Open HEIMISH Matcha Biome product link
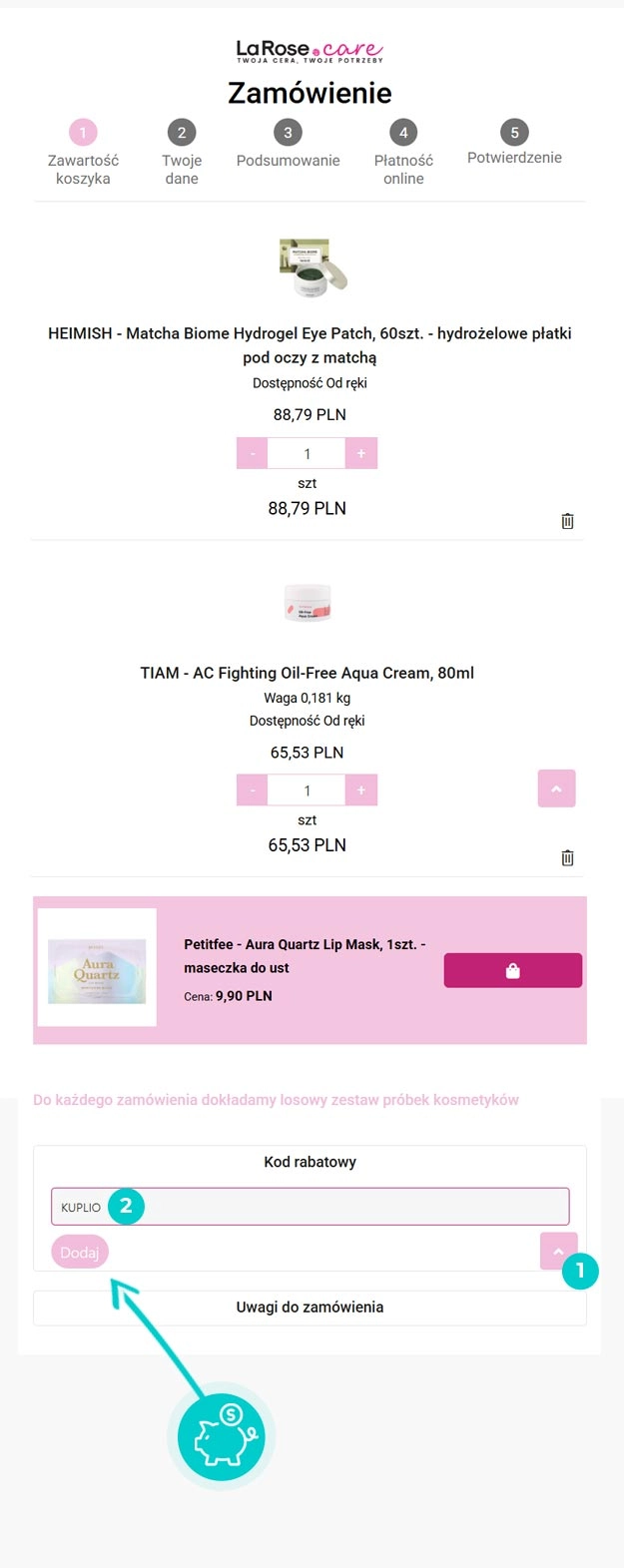624x1568 pixels. coord(310,344)
